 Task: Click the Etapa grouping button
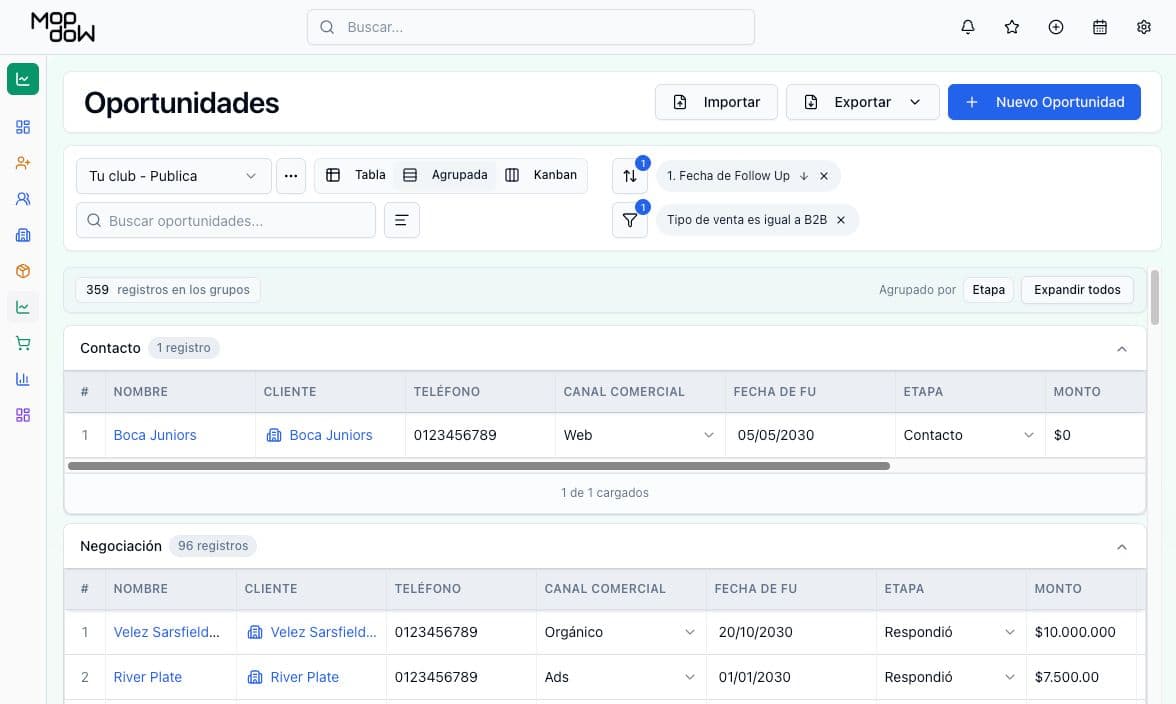point(988,289)
